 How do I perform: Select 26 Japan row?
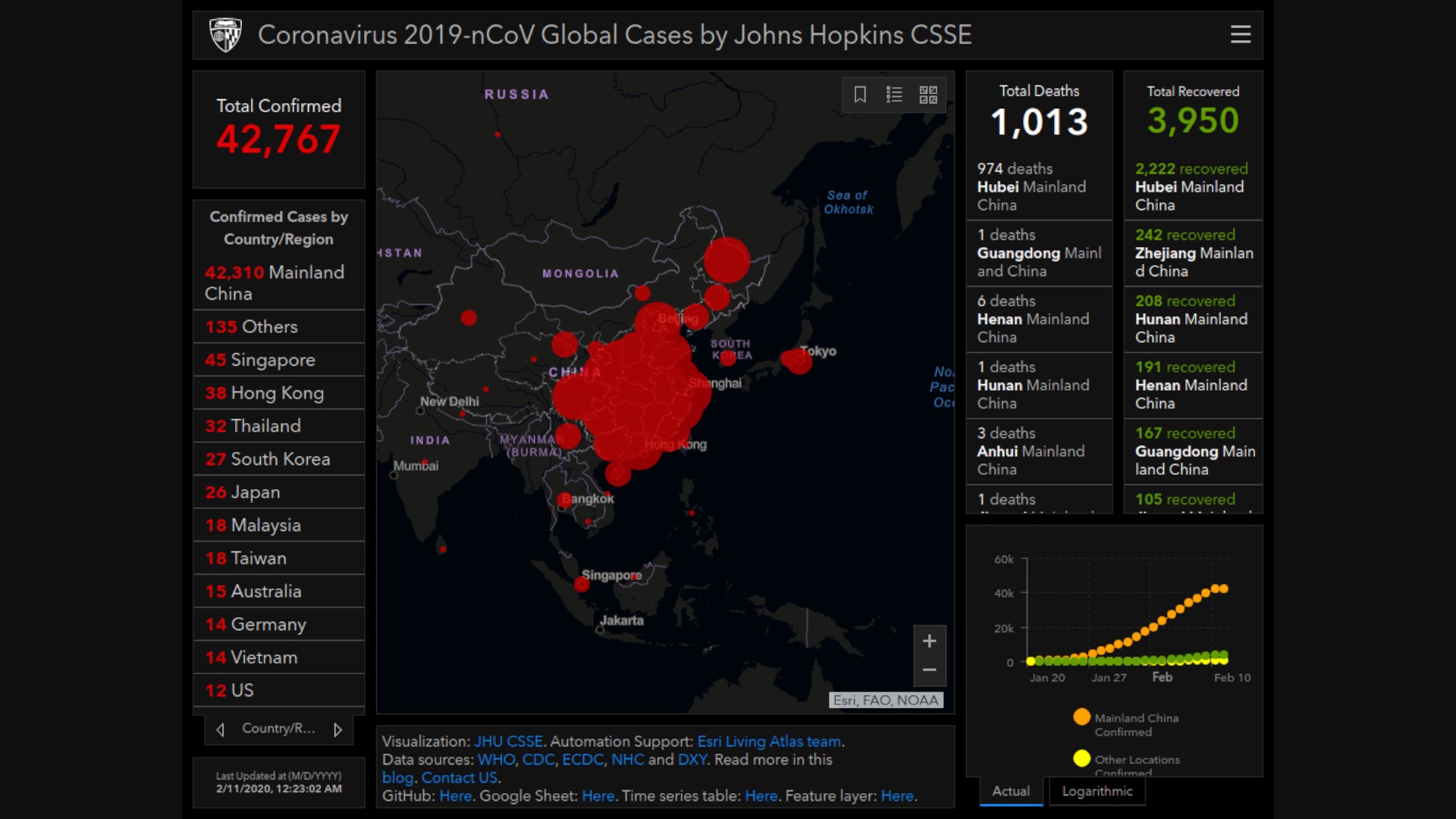pyautogui.click(x=279, y=491)
